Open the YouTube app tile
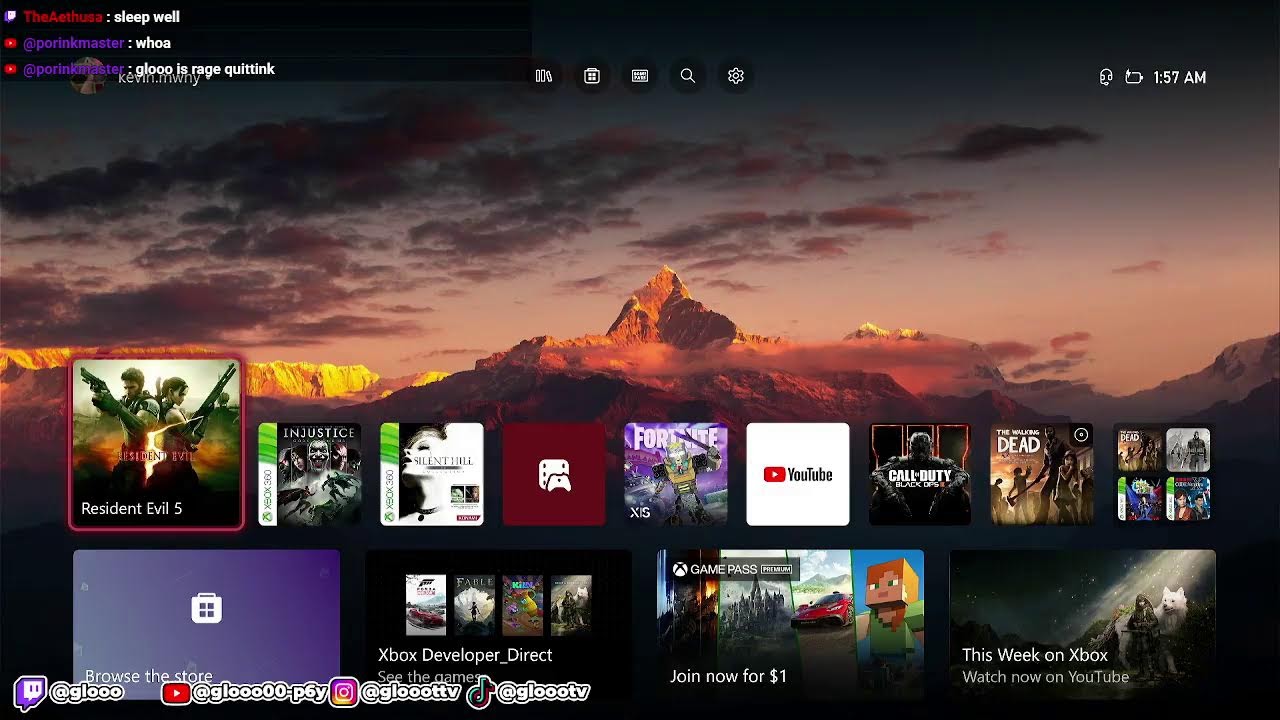The height and width of the screenshot is (720, 1280). coord(798,474)
